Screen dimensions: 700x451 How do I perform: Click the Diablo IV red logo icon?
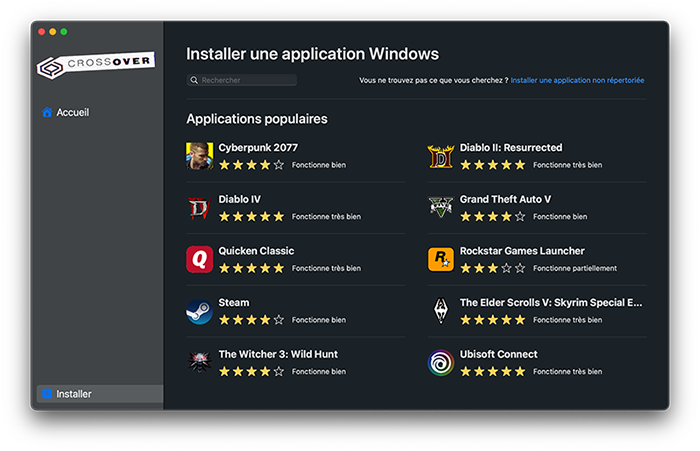click(199, 208)
